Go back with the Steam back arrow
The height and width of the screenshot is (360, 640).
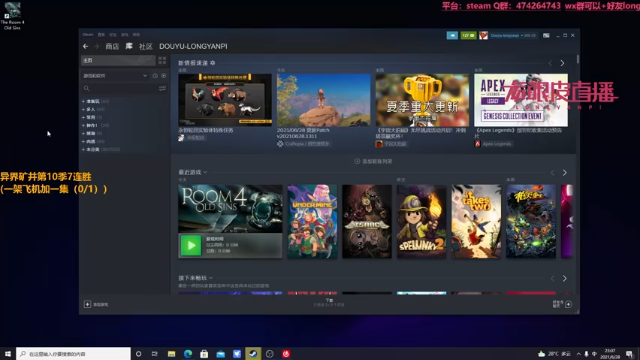[85, 47]
